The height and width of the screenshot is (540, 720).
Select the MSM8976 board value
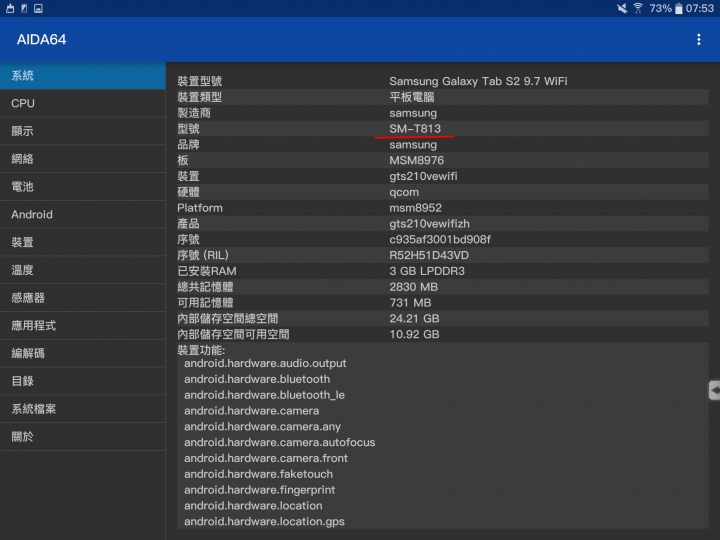[416, 160]
